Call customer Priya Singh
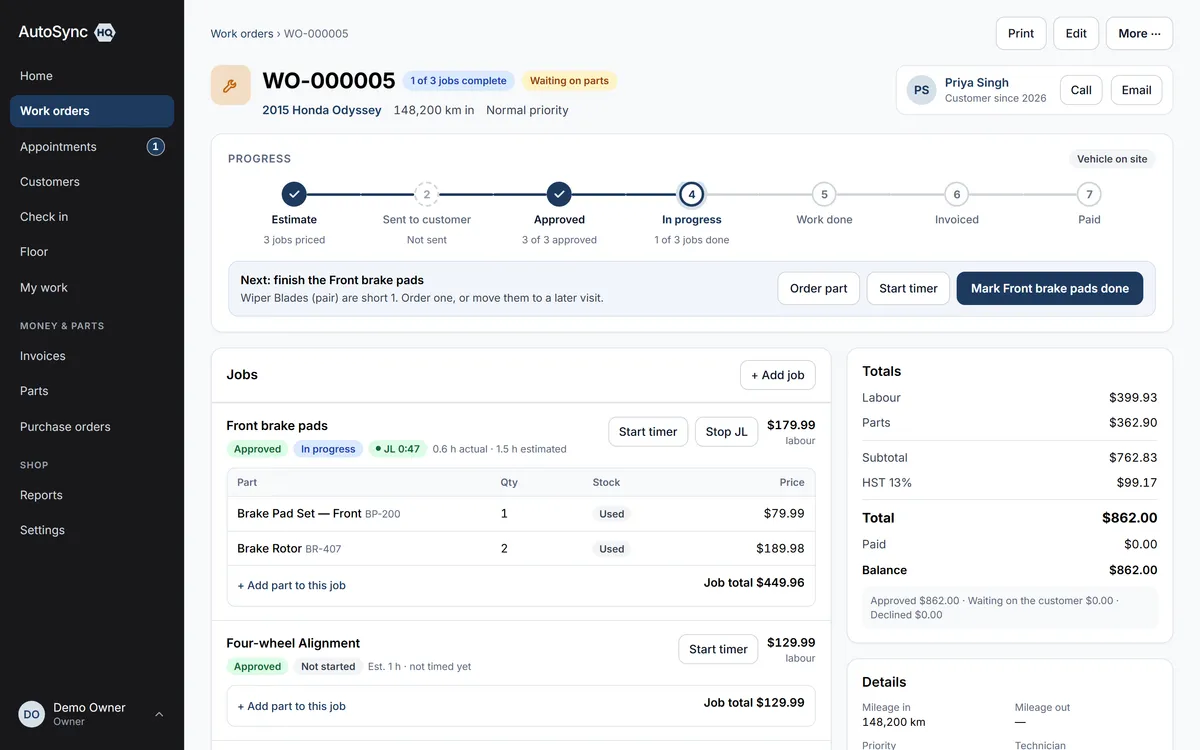The height and width of the screenshot is (750, 1200). [x=1081, y=90]
